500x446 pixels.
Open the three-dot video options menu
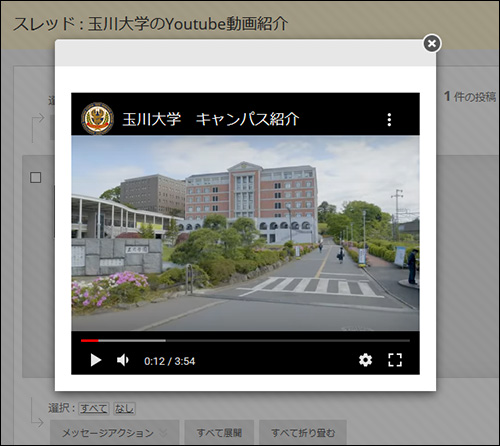389,119
